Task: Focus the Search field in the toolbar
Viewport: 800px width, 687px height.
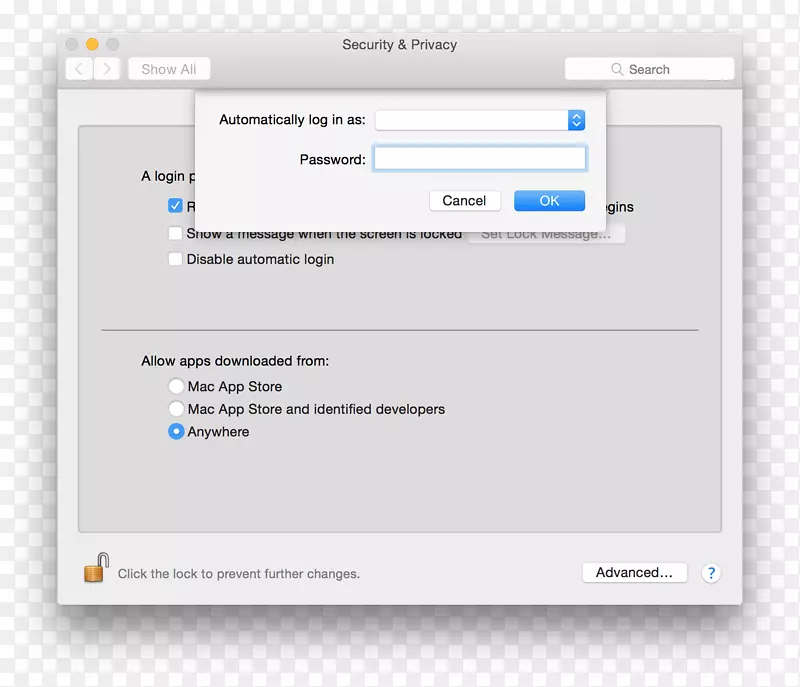Action: click(x=649, y=69)
